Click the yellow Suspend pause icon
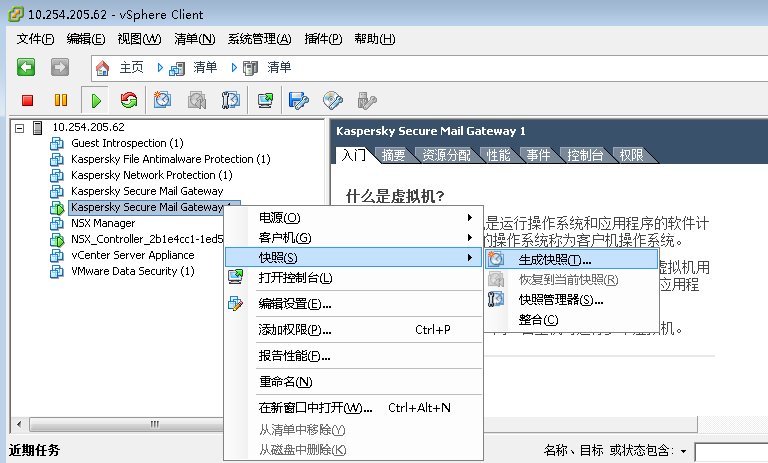The width and height of the screenshot is (768, 463). 61,100
